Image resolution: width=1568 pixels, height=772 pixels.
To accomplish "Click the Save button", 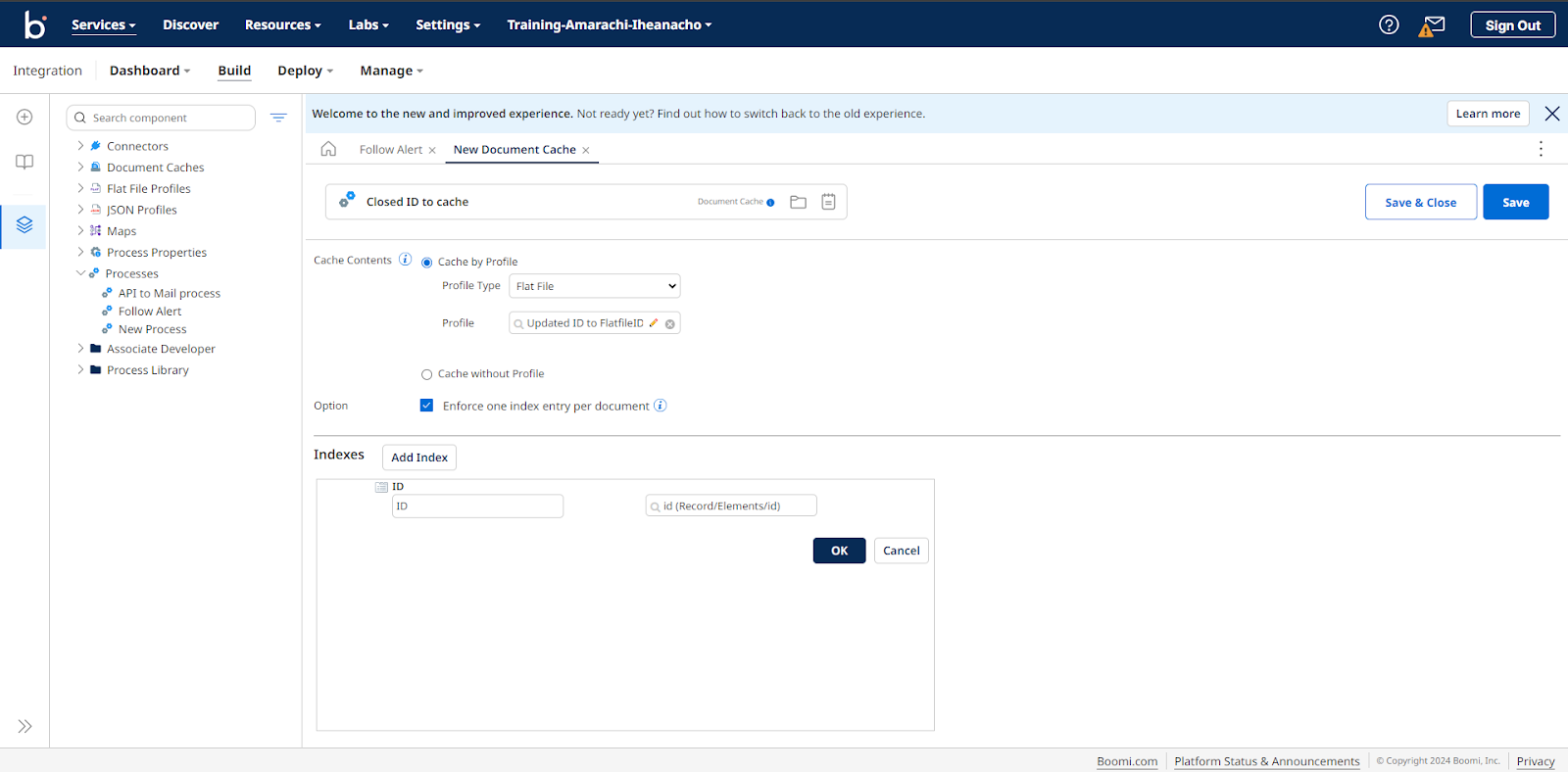I will click(1516, 202).
